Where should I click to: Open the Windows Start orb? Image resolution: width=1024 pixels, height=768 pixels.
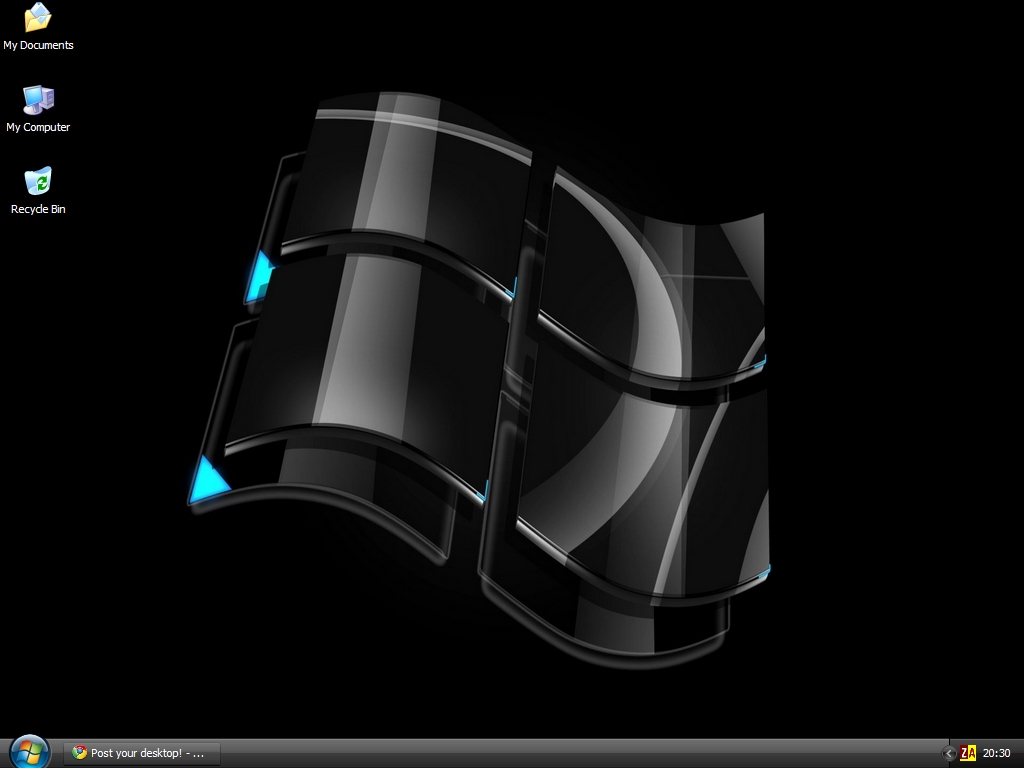point(29,752)
